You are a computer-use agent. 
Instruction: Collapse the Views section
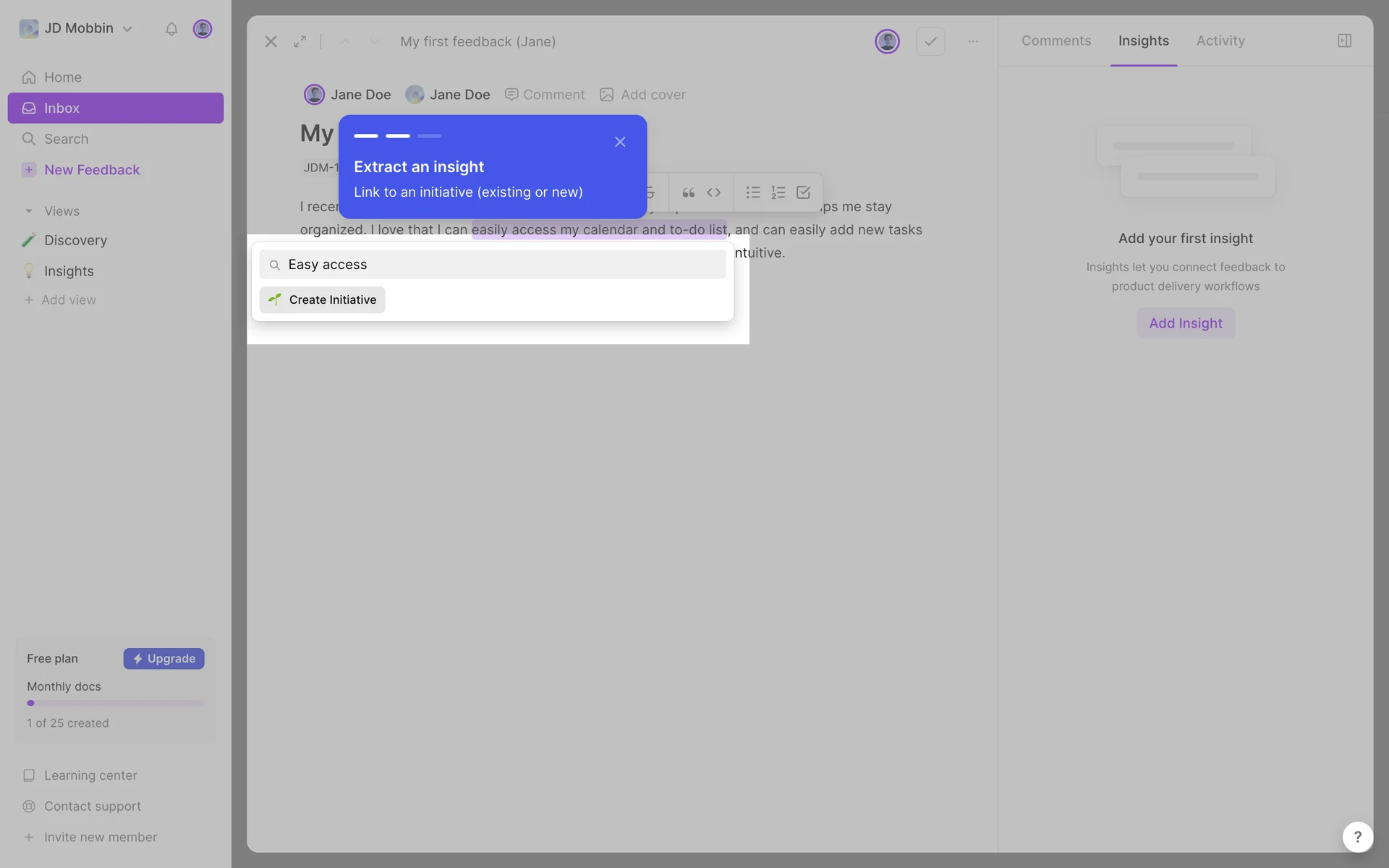[29, 211]
